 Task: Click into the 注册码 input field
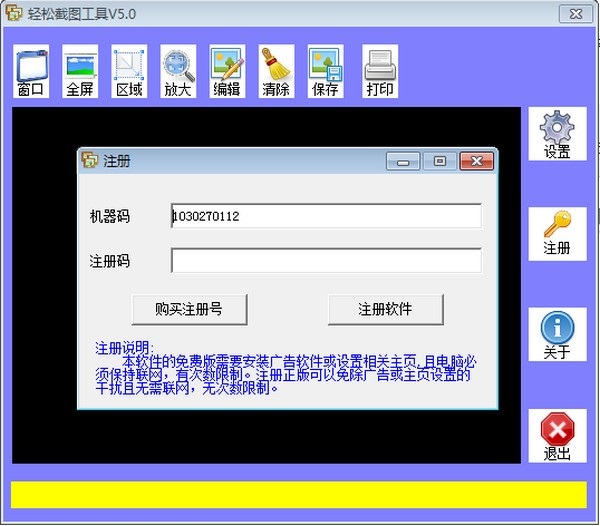(326, 261)
